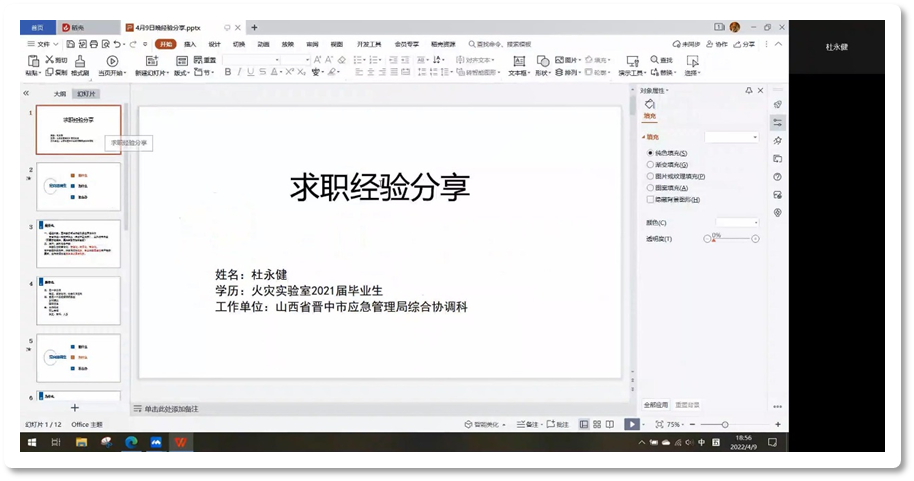Open the fill preset dropdown beside 填充
This screenshot has height=481, width=914.
732,137
